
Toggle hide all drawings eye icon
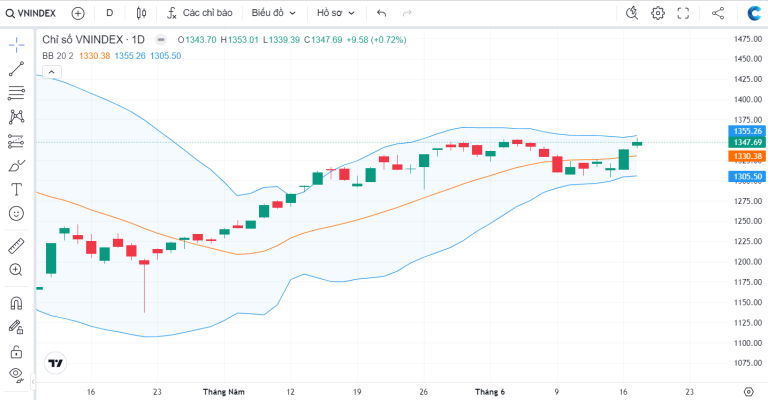(x=16, y=375)
